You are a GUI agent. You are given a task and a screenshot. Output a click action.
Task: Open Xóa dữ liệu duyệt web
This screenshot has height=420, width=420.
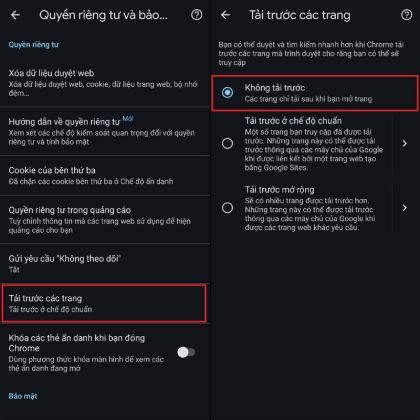click(x=105, y=83)
